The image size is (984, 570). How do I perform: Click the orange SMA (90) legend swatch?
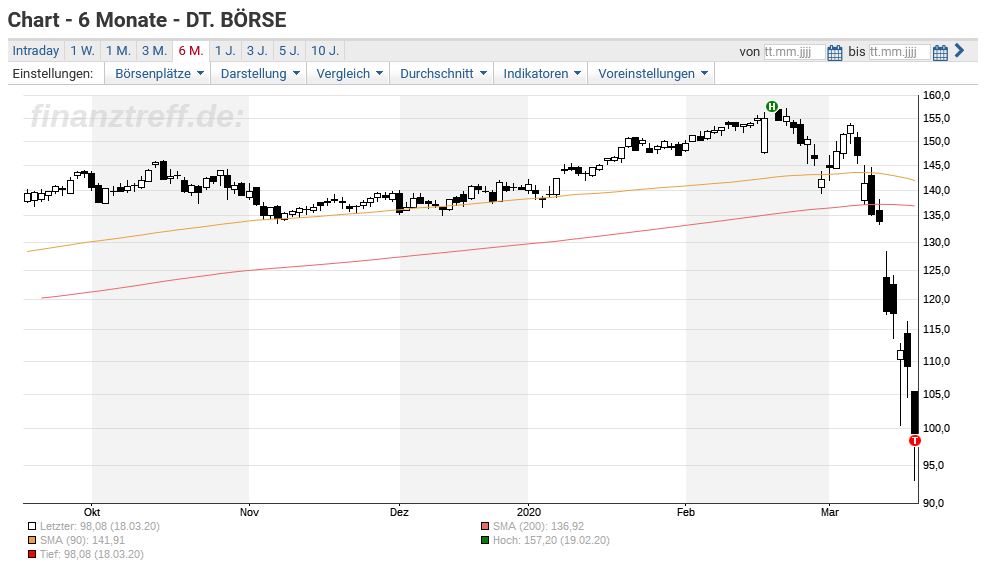(32, 540)
